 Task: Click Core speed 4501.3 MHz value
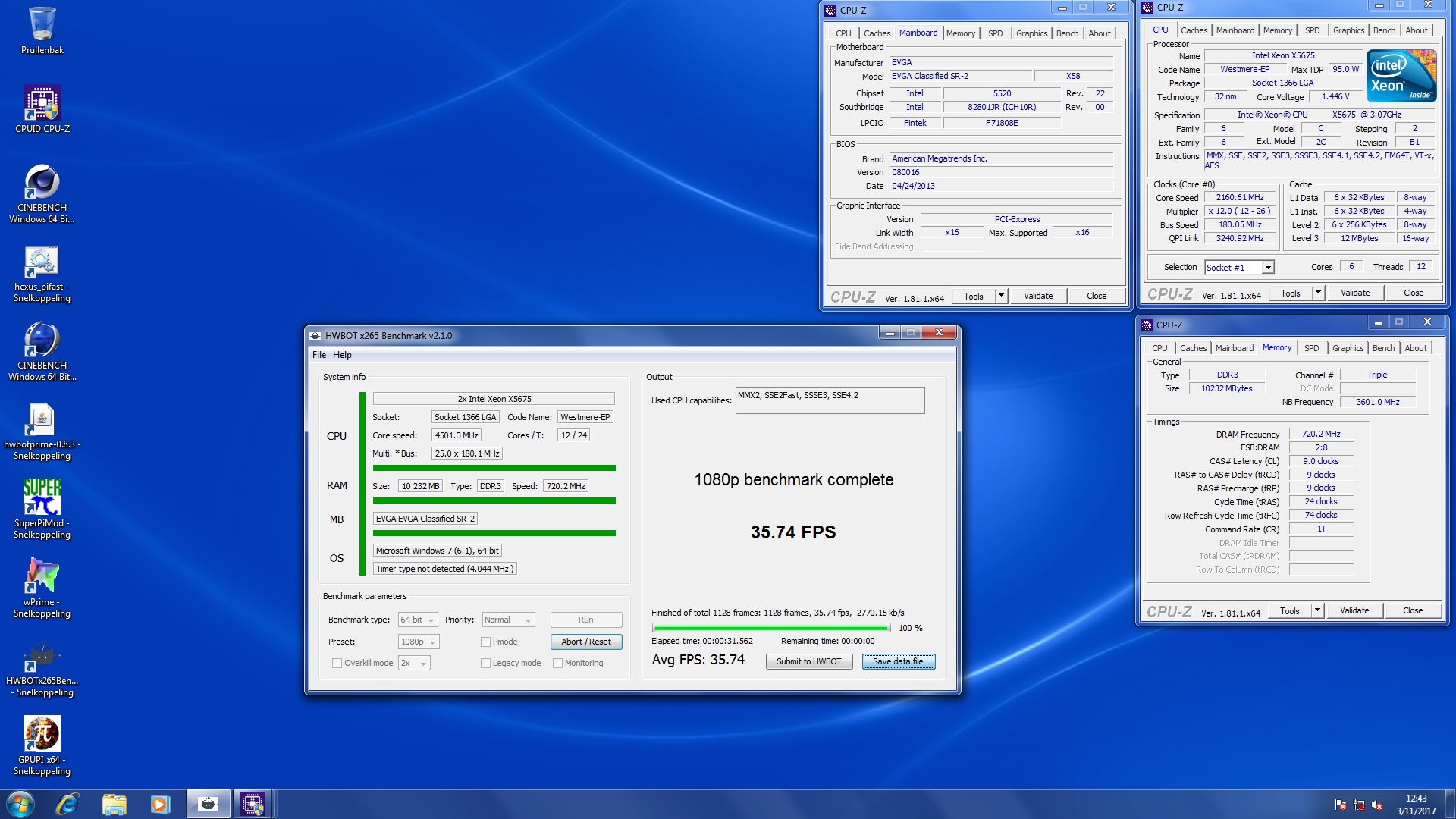tap(457, 435)
